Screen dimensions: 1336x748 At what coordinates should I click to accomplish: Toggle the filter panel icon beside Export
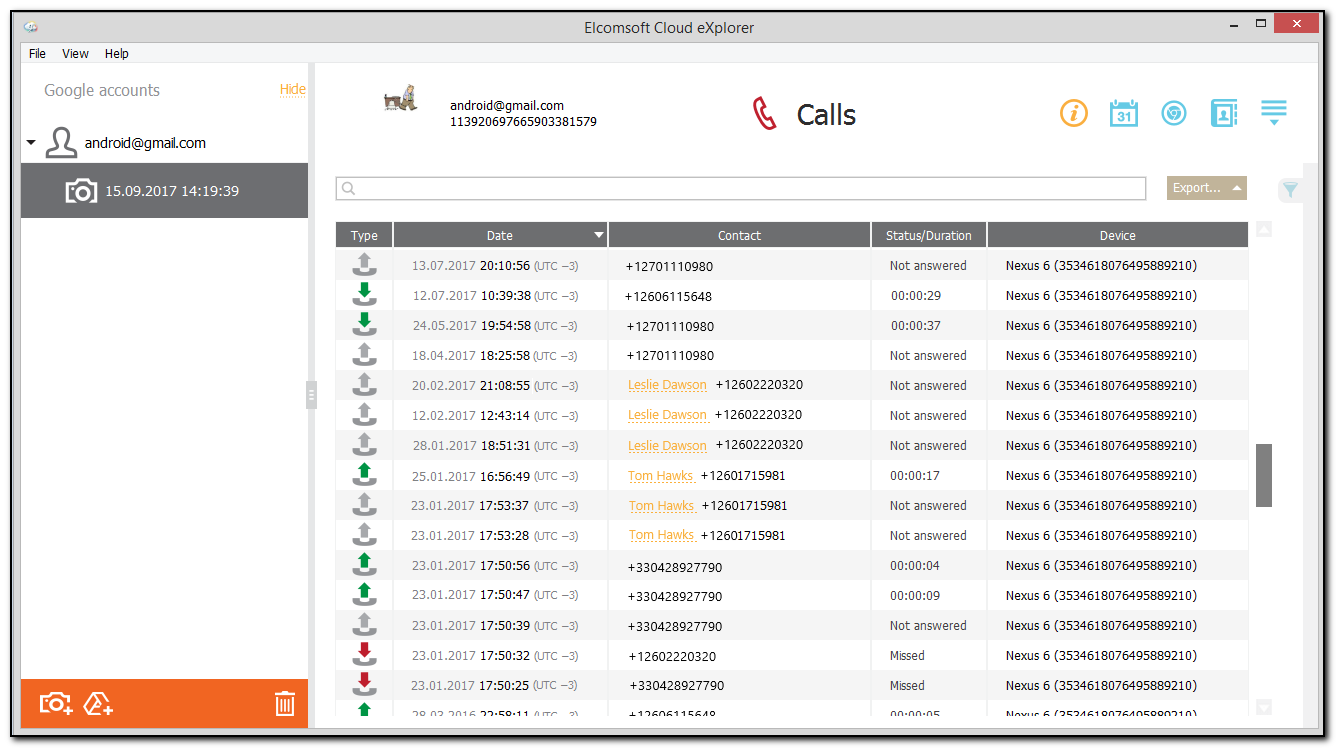point(1290,188)
